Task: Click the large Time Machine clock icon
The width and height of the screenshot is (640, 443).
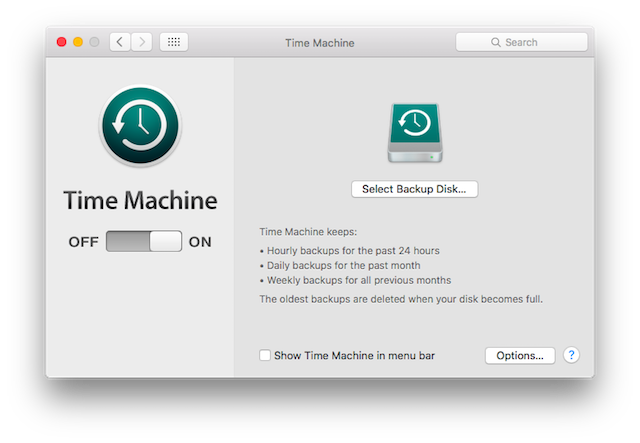Action: tap(140, 125)
